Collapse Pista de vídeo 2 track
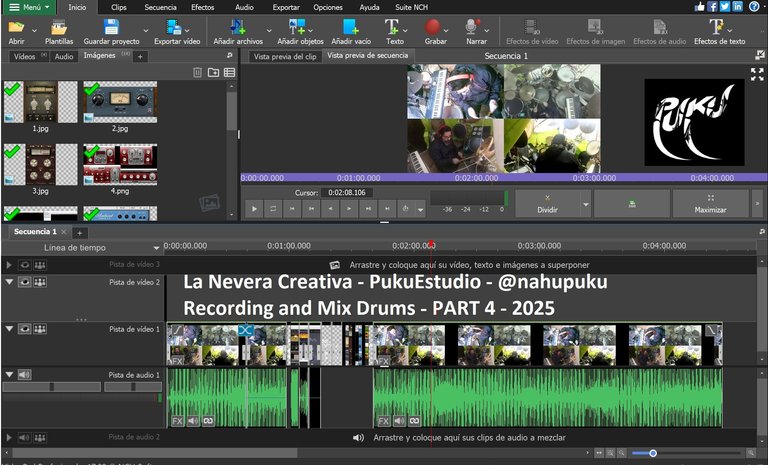This screenshot has height=465, width=768. (x=9, y=282)
